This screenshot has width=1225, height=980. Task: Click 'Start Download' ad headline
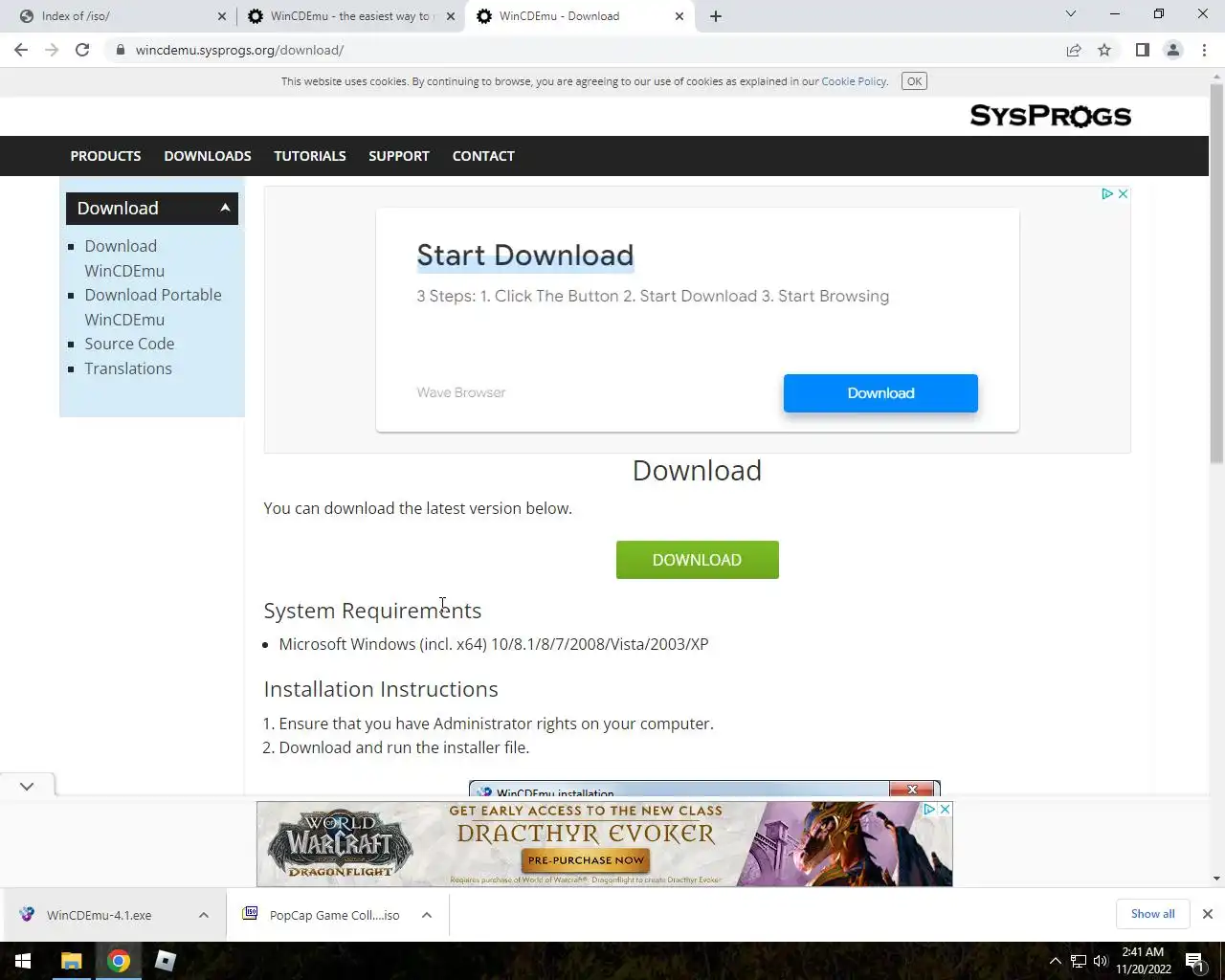[x=524, y=256]
